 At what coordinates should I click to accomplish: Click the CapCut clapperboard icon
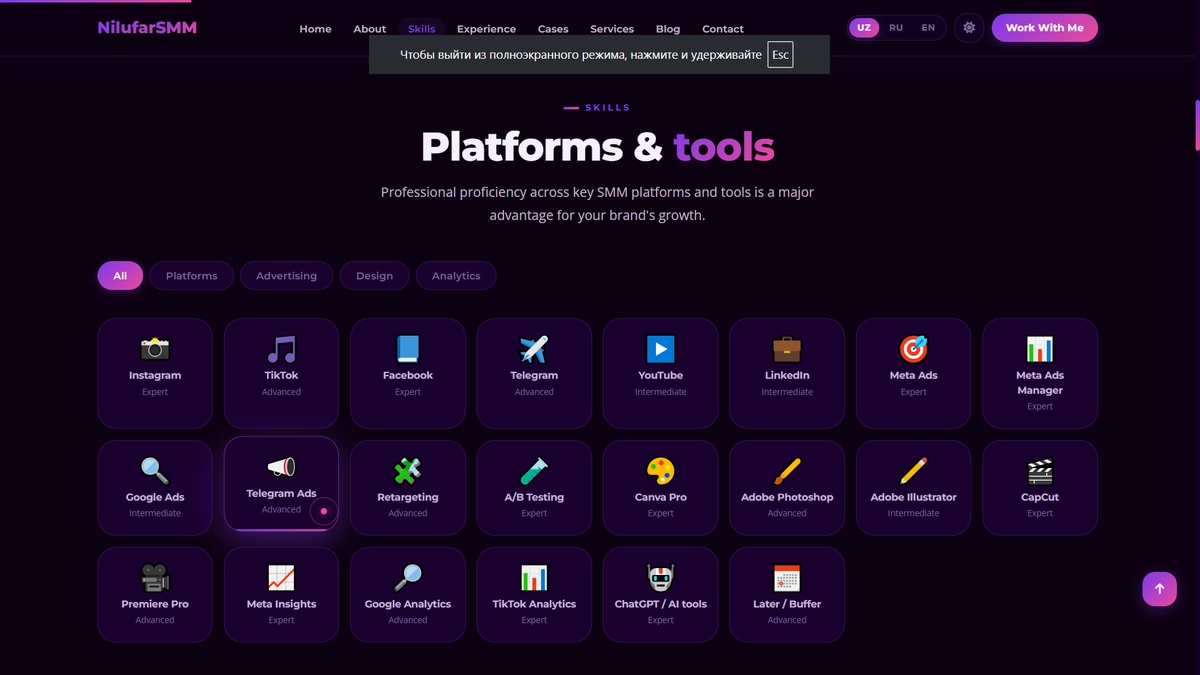point(1040,471)
